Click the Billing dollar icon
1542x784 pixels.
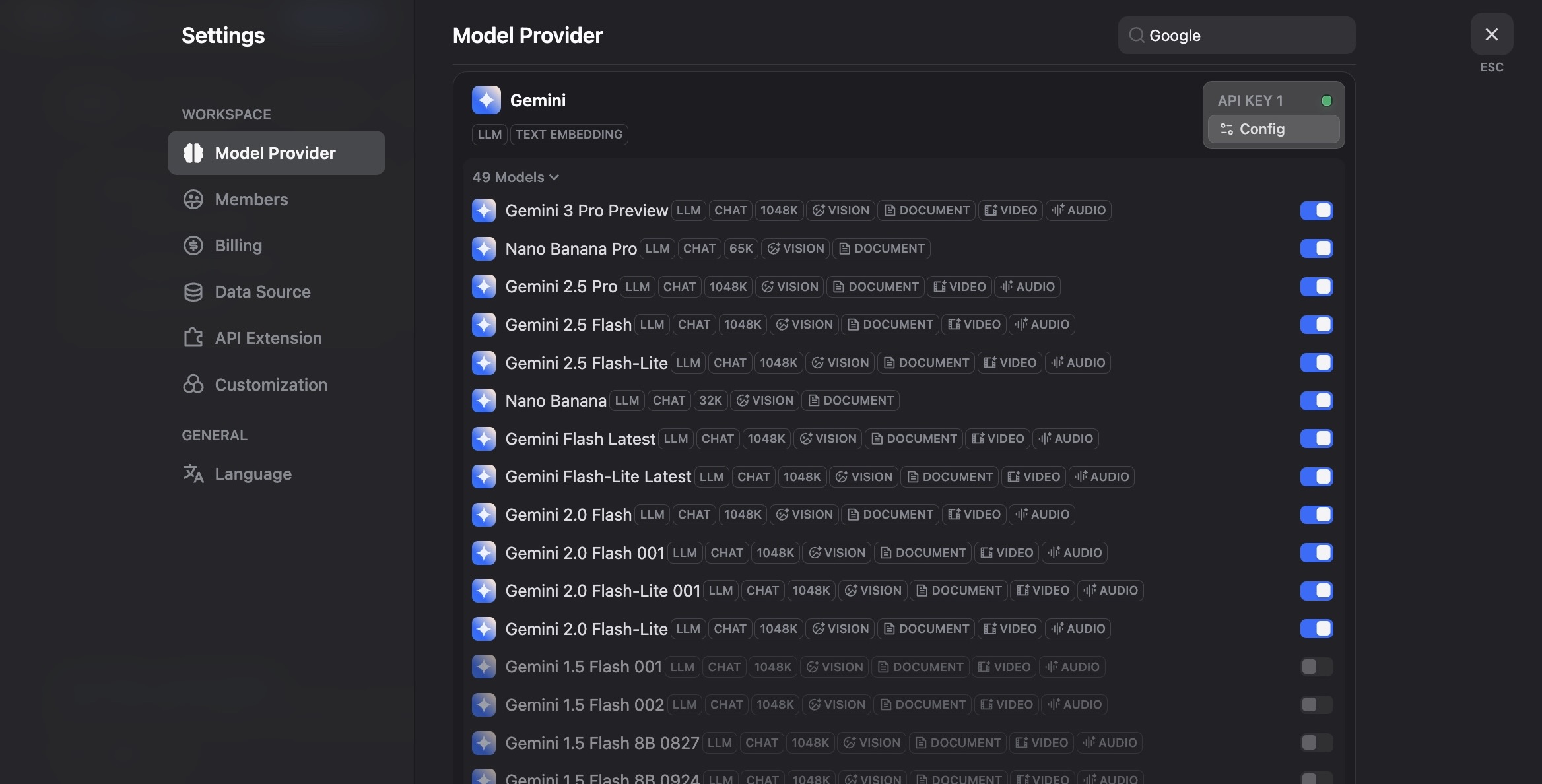pos(193,245)
